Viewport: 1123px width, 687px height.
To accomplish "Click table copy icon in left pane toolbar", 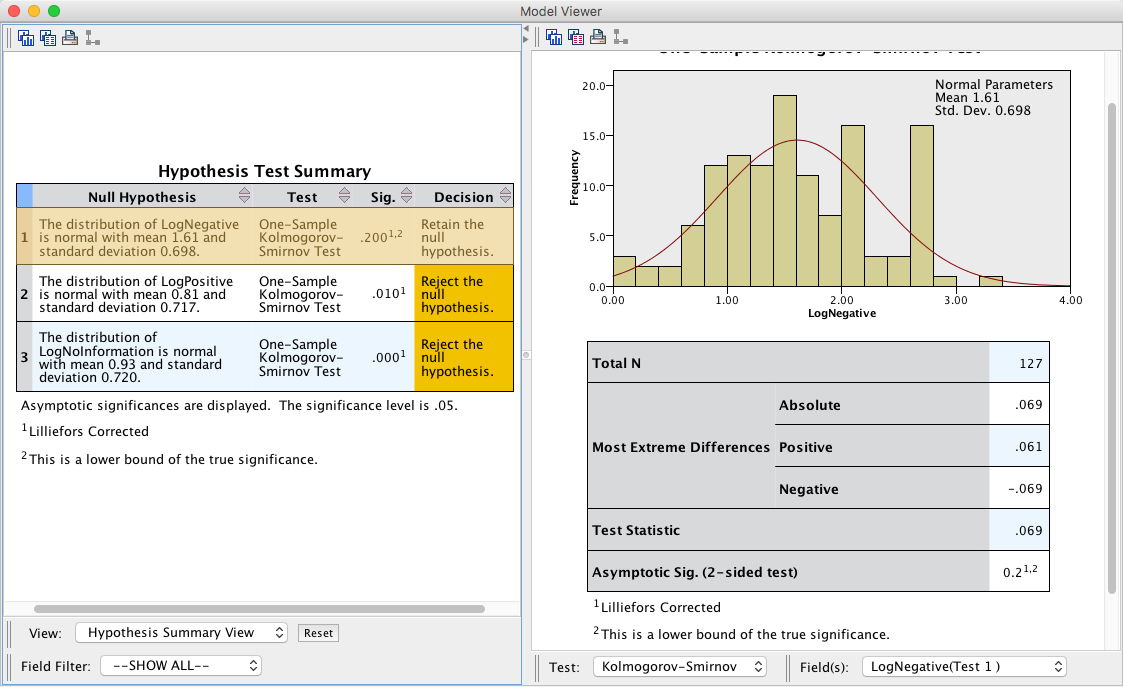I will 48,38.
